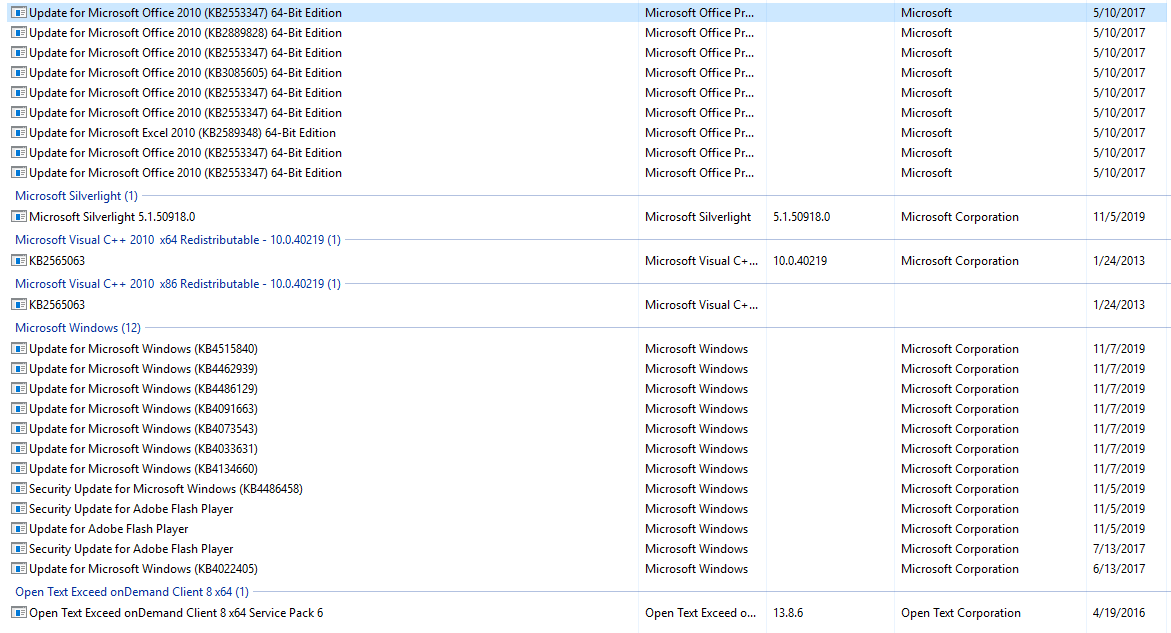Screen dimensions: 1171x633
Task: Select 'Update for Microsoft Windows (KB4134660)' entry
Action: tap(143, 469)
